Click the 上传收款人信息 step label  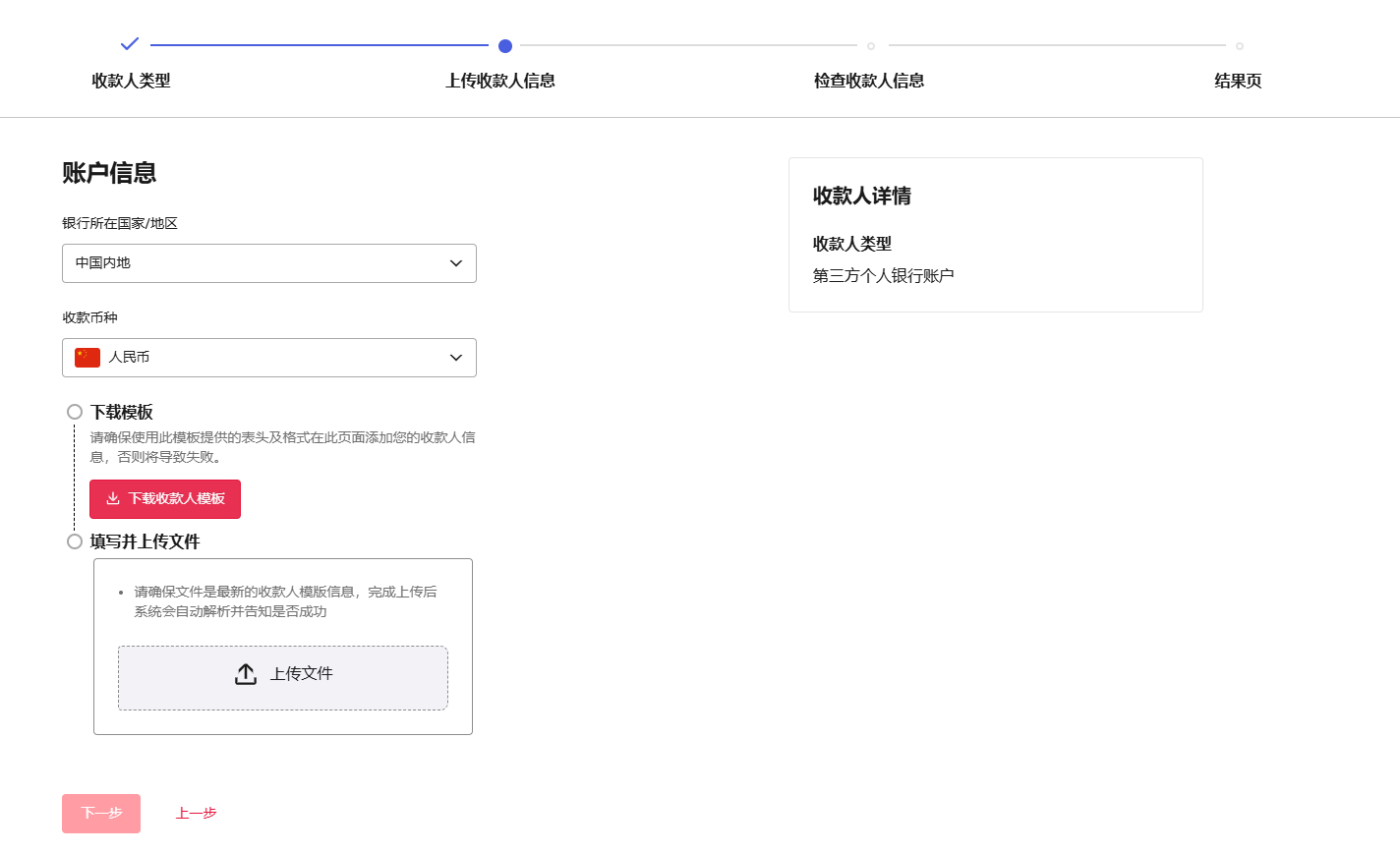[x=500, y=81]
